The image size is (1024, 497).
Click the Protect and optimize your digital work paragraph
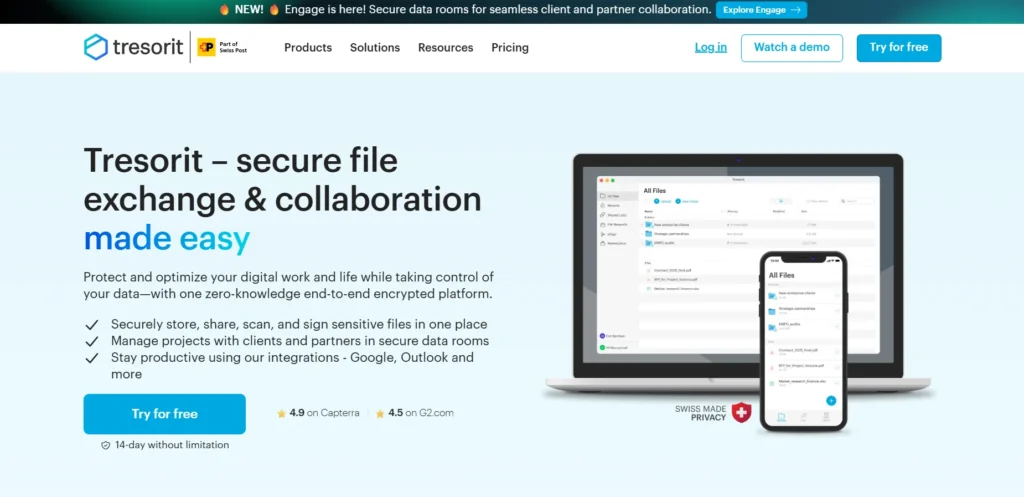coord(289,285)
